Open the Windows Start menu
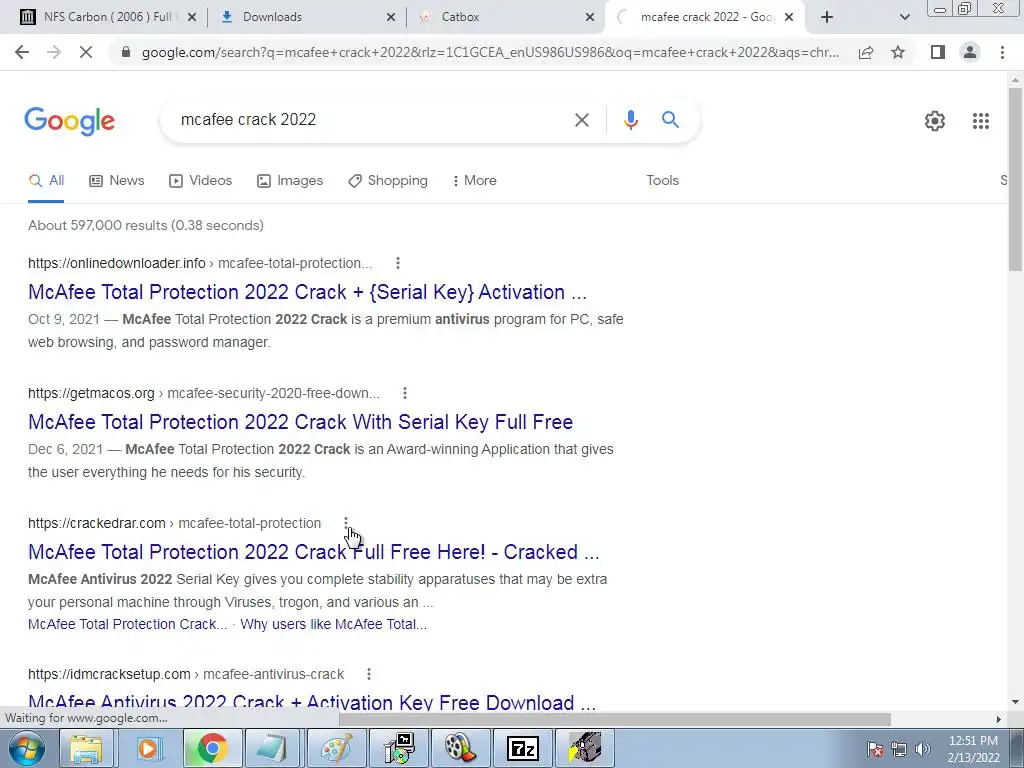Image resolution: width=1024 pixels, height=768 pixels. pos(26,748)
